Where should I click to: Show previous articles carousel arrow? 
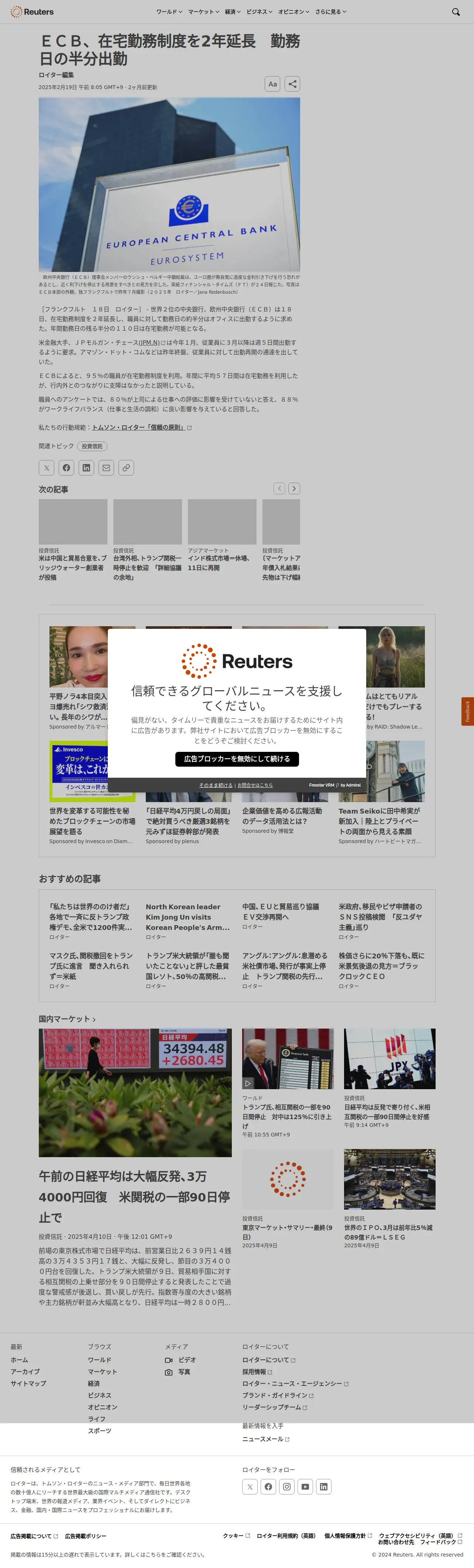pos(279,488)
